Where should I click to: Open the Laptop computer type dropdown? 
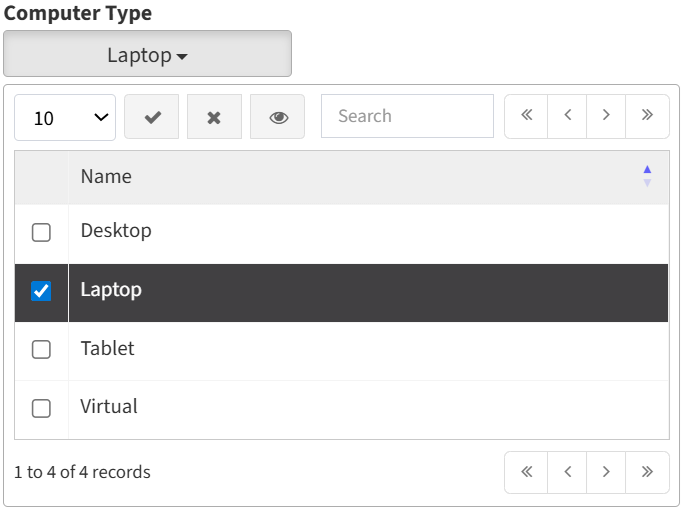[x=147, y=54]
